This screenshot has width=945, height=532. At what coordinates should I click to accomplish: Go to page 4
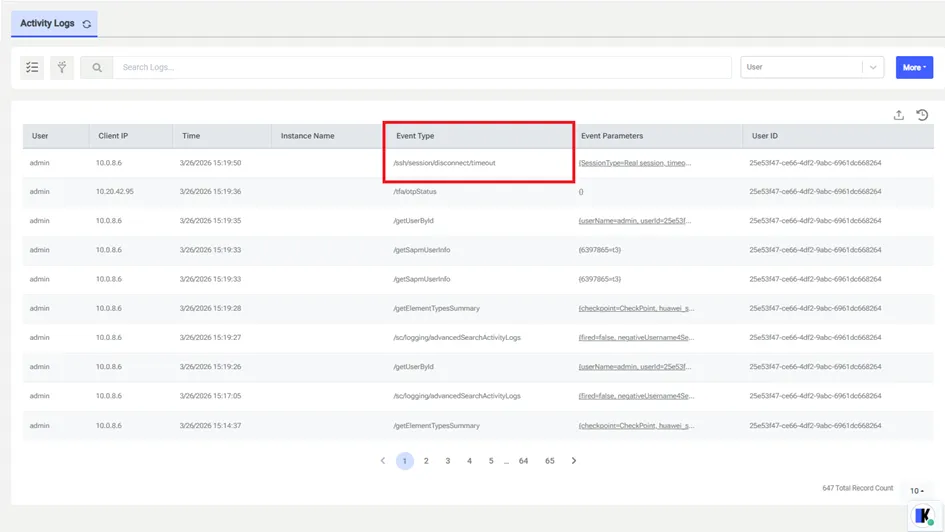pyautogui.click(x=469, y=461)
